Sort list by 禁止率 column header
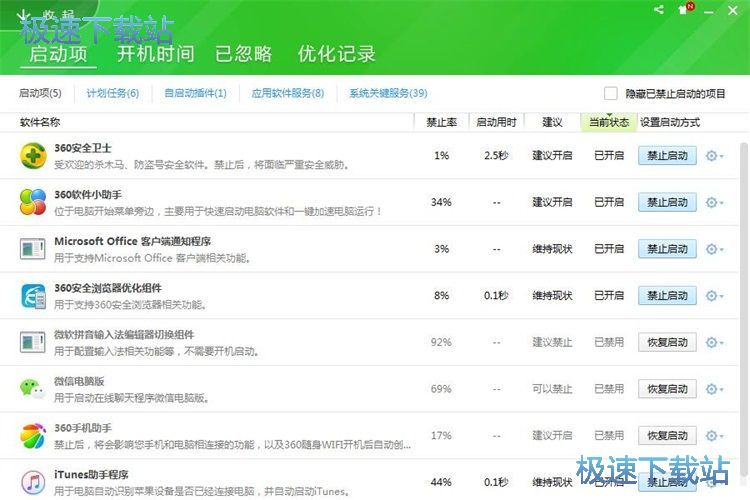 441,122
